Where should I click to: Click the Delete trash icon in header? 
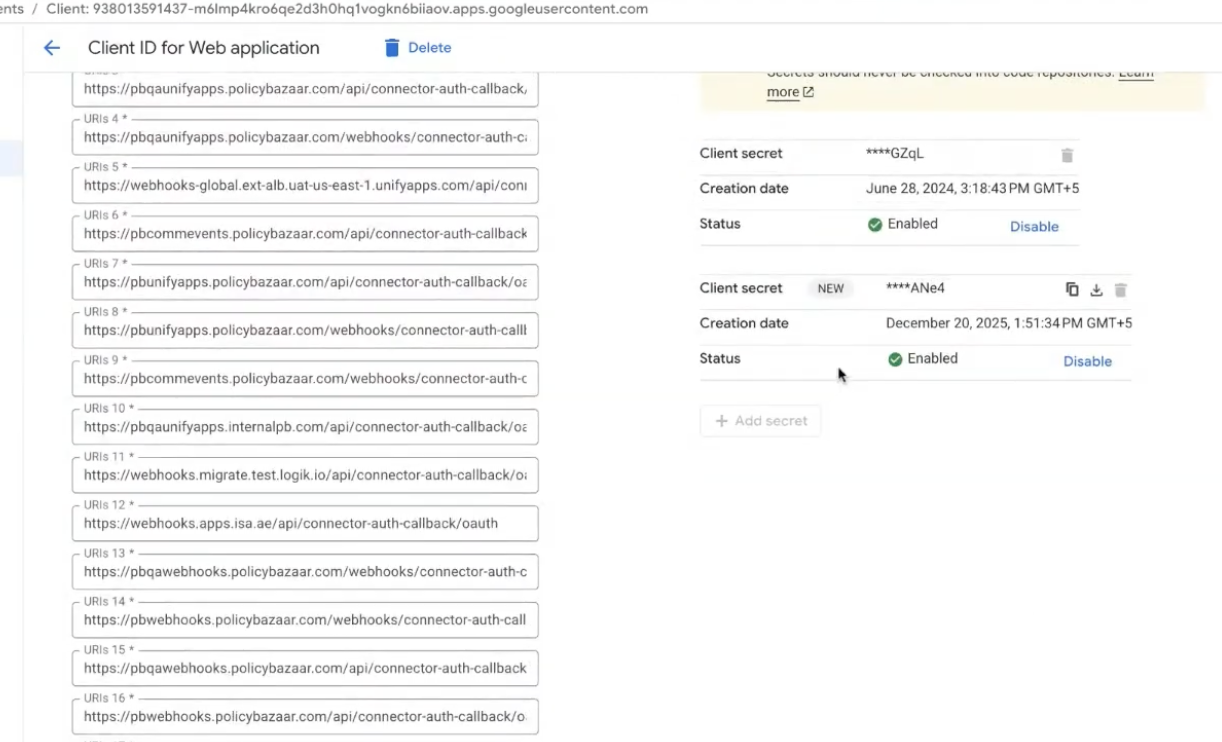[392, 48]
